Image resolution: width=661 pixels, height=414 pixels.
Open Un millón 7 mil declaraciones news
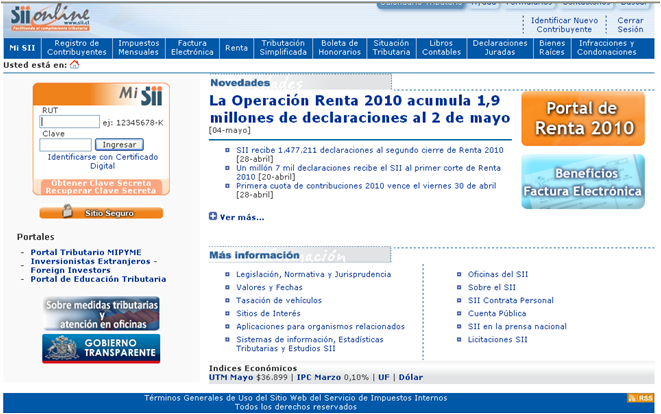(x=368, y=172)
